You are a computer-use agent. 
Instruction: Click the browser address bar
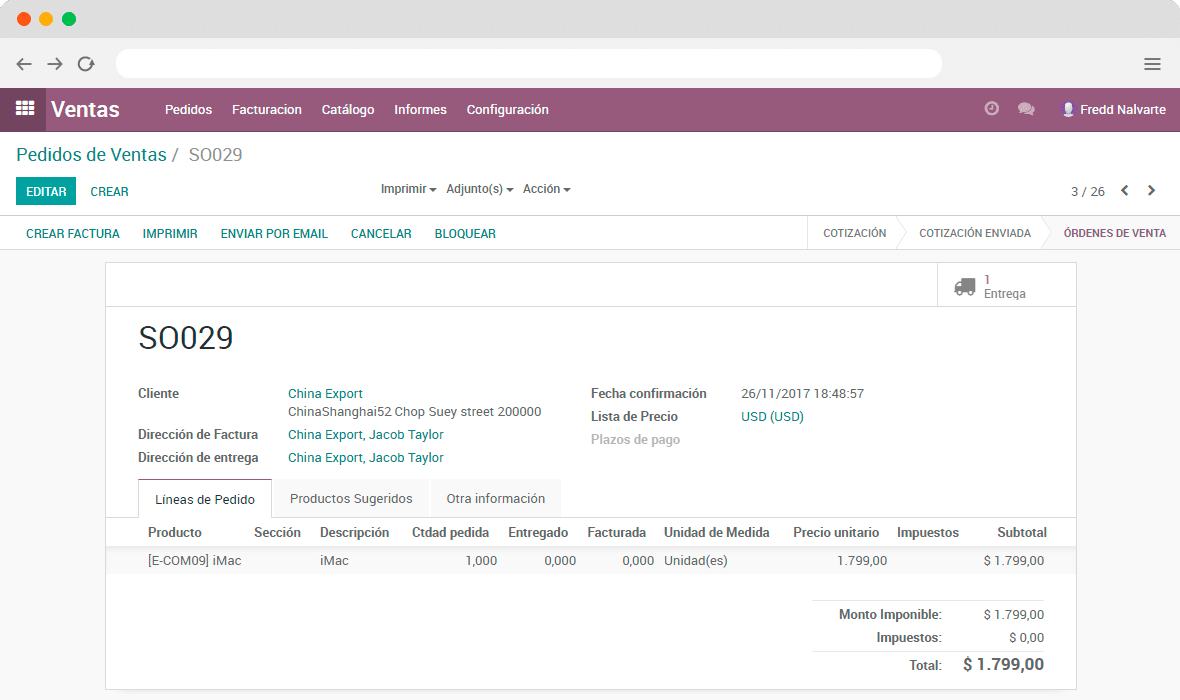tap(528, 64)
